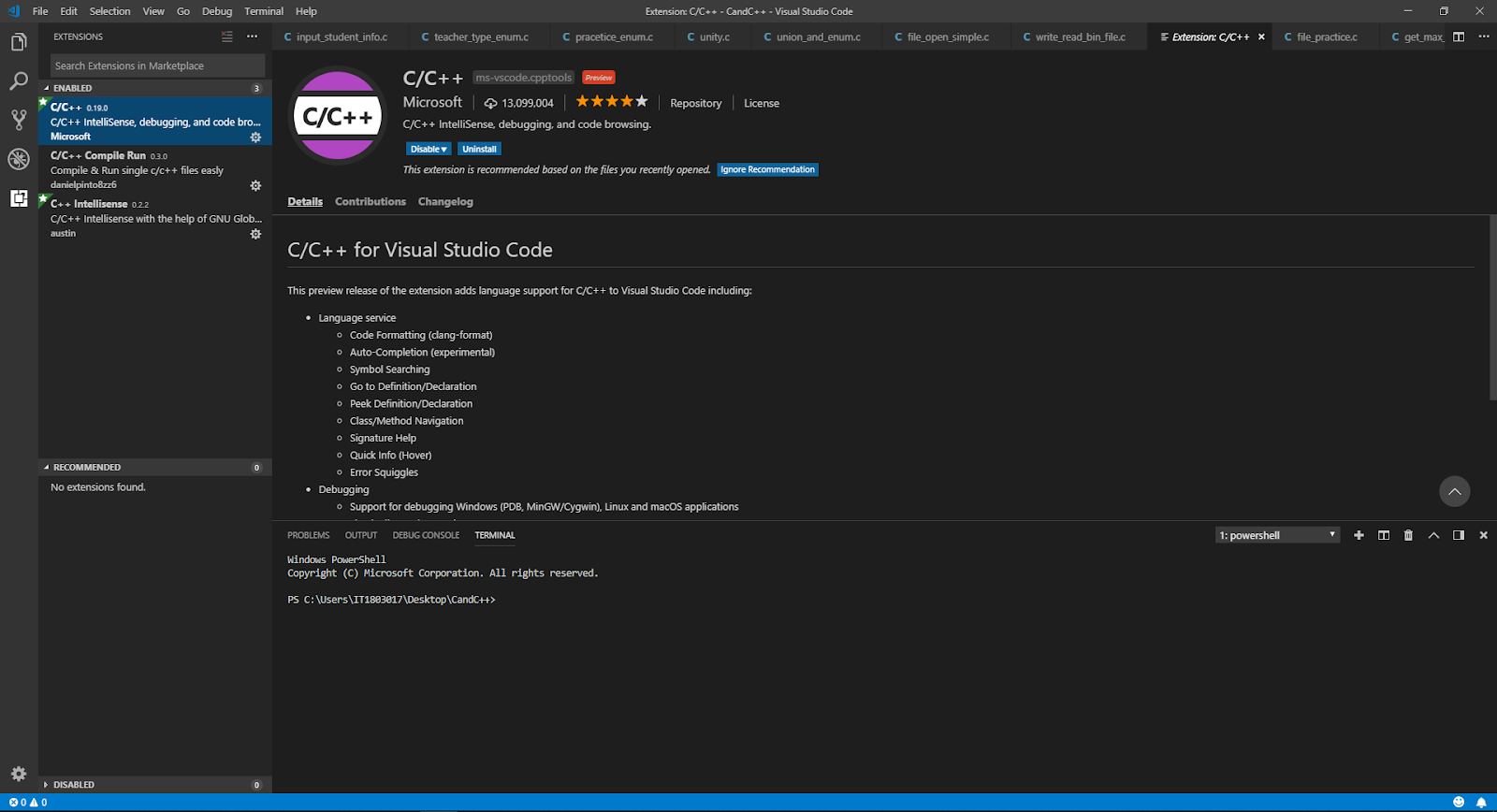Open the five-star rating reviews
The image size is (1497, 812).
(611, 101)
